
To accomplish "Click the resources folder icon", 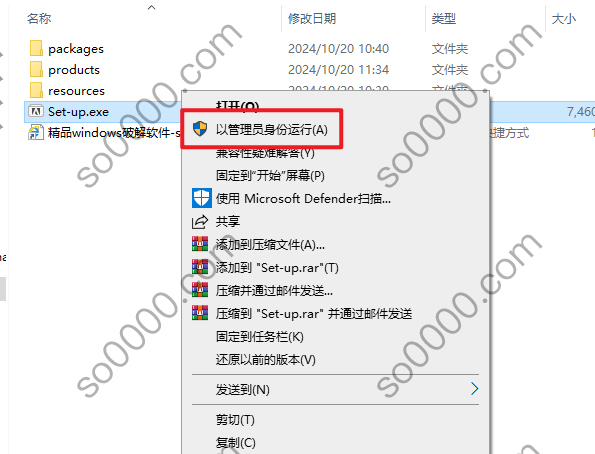I will click(x=36, y=90).
